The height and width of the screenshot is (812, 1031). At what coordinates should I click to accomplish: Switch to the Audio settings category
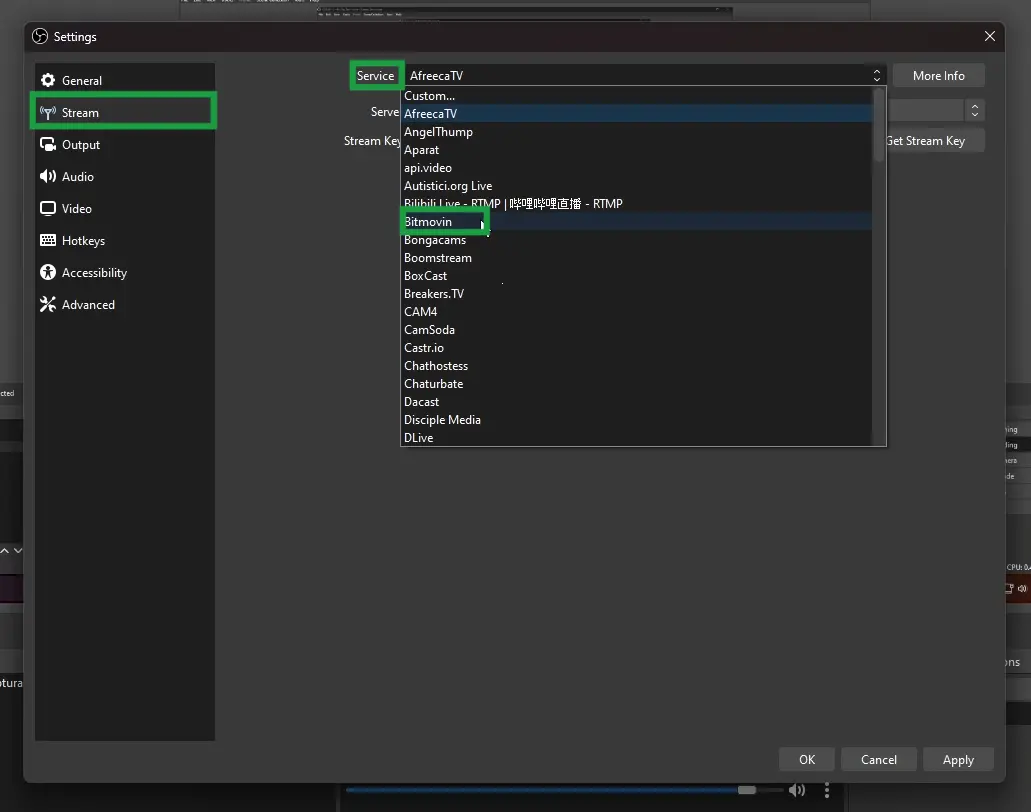coord(124,176)
